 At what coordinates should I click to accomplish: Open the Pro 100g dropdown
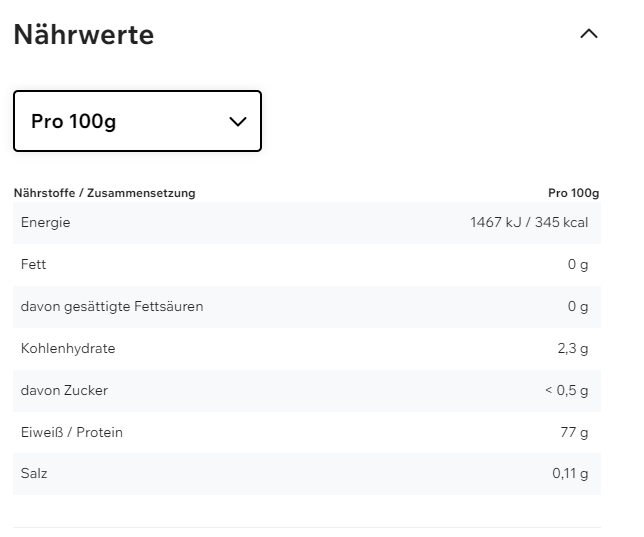(137, 121)
